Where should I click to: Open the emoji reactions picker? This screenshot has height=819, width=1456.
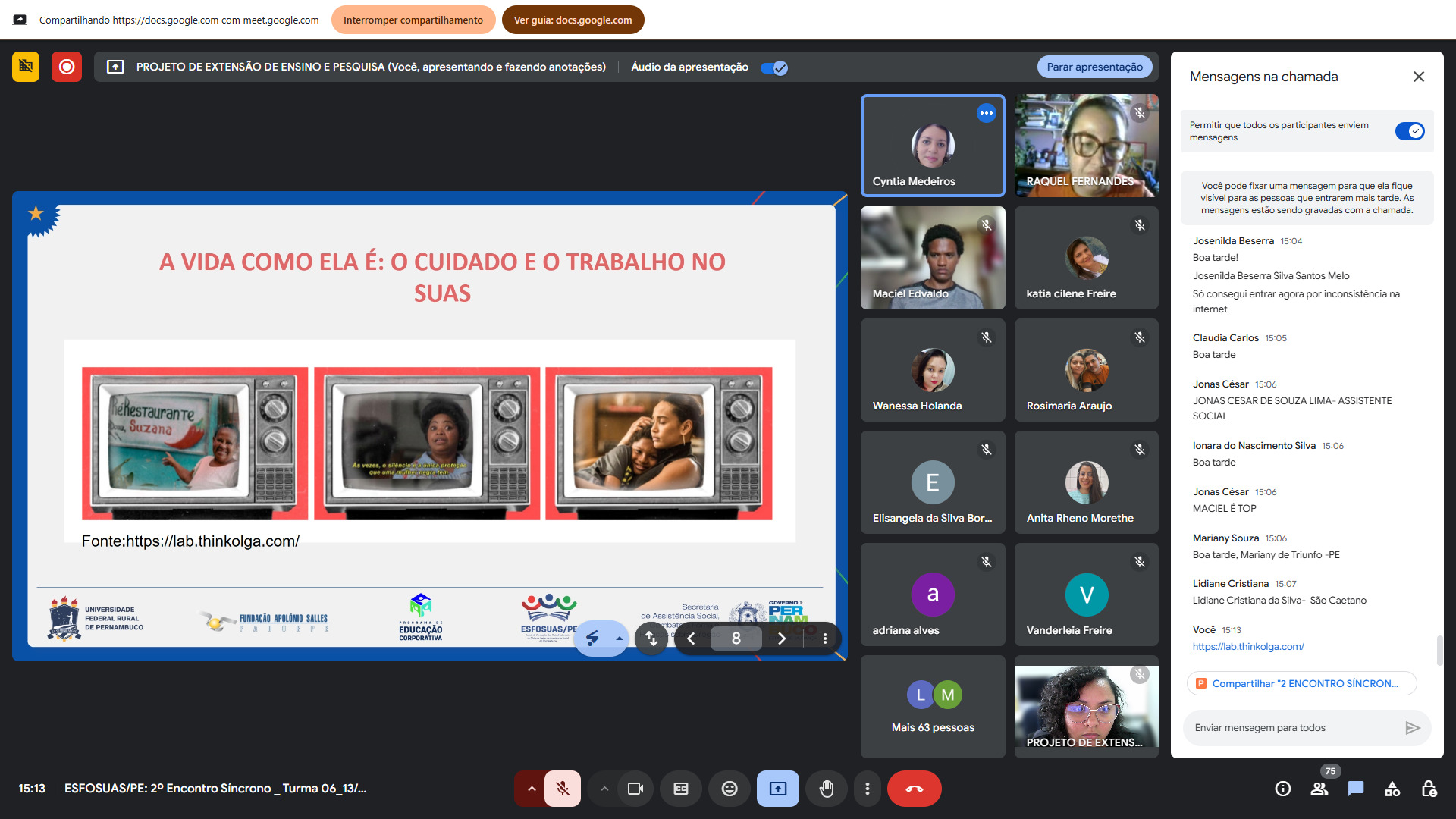[x=730, y=789]
